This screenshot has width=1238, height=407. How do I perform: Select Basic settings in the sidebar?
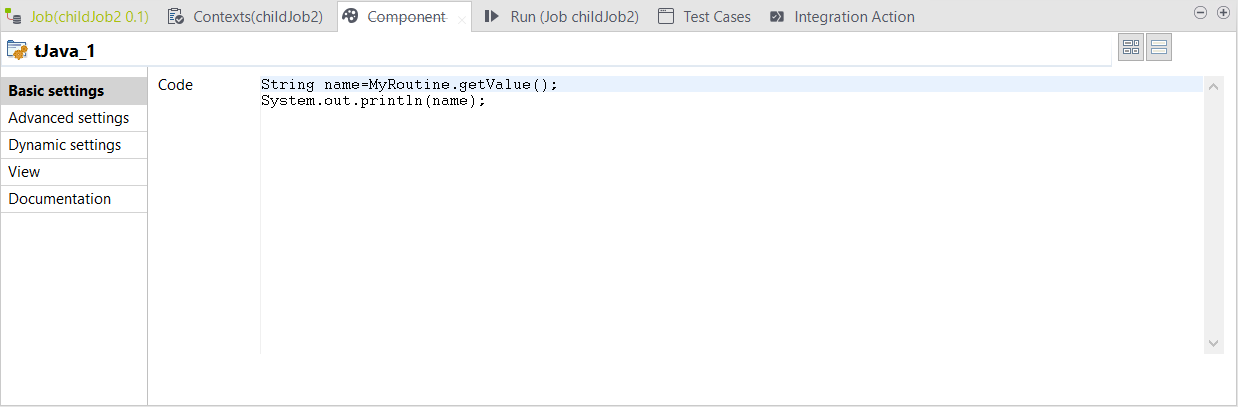(56, 91)
